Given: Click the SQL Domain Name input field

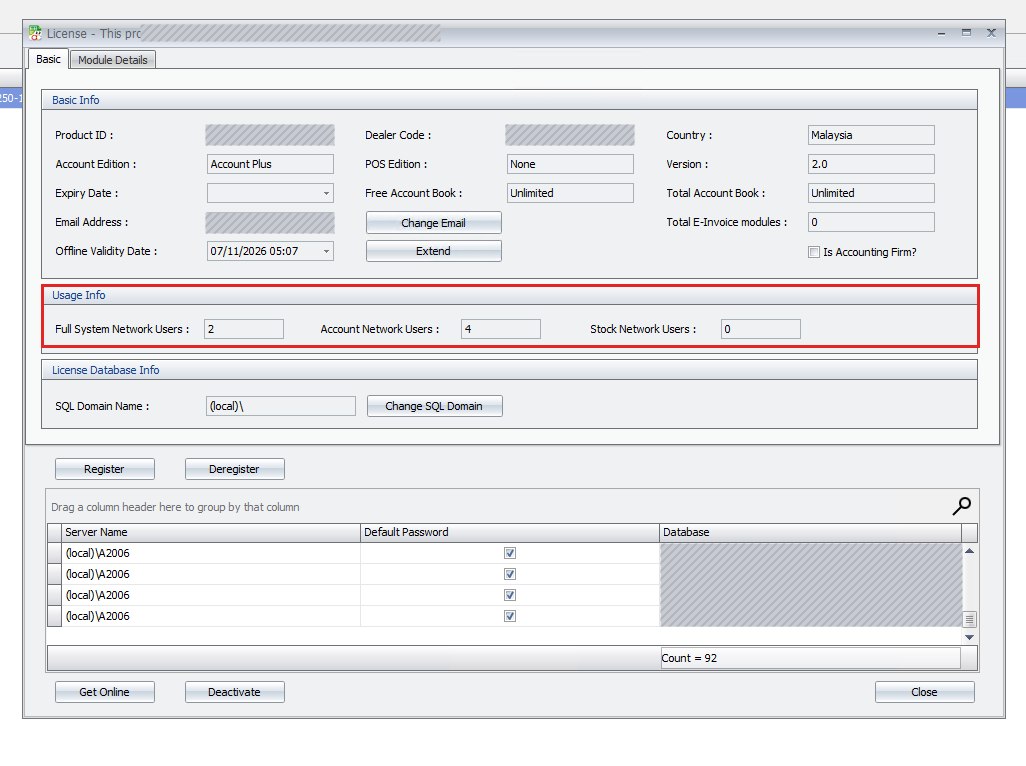Looking at the screenshot, I should 281,406.
